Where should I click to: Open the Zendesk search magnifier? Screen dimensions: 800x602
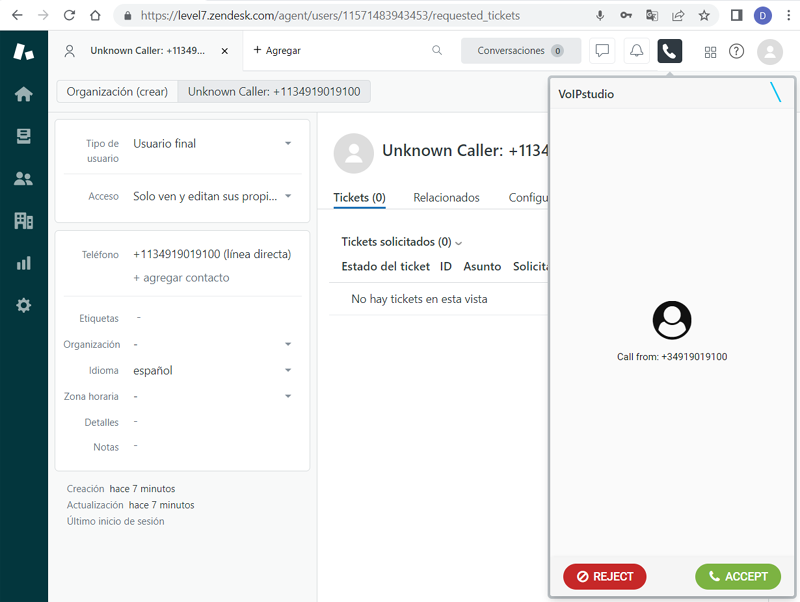click(437, 50)
